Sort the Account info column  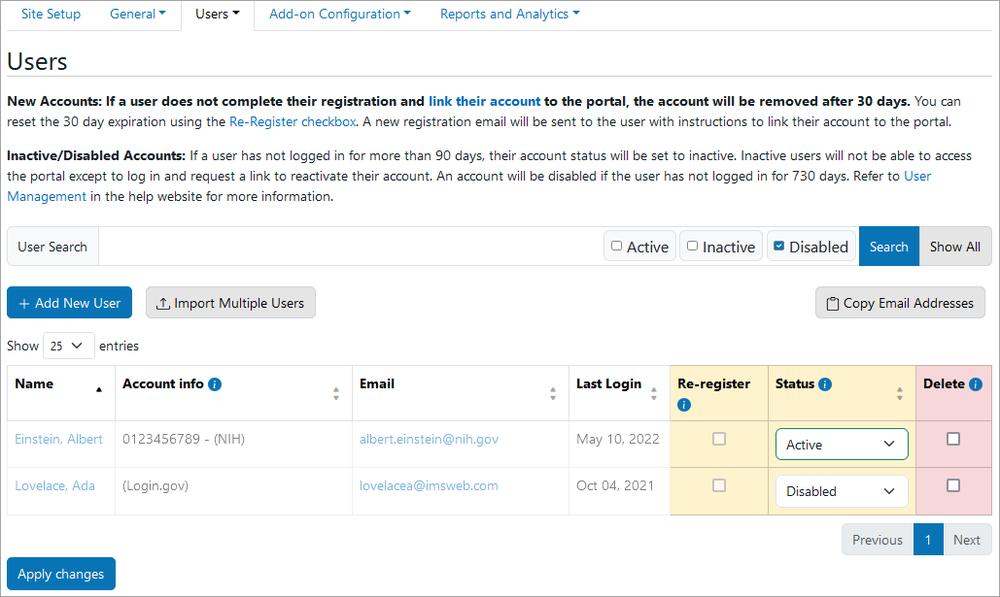[336, 394]
